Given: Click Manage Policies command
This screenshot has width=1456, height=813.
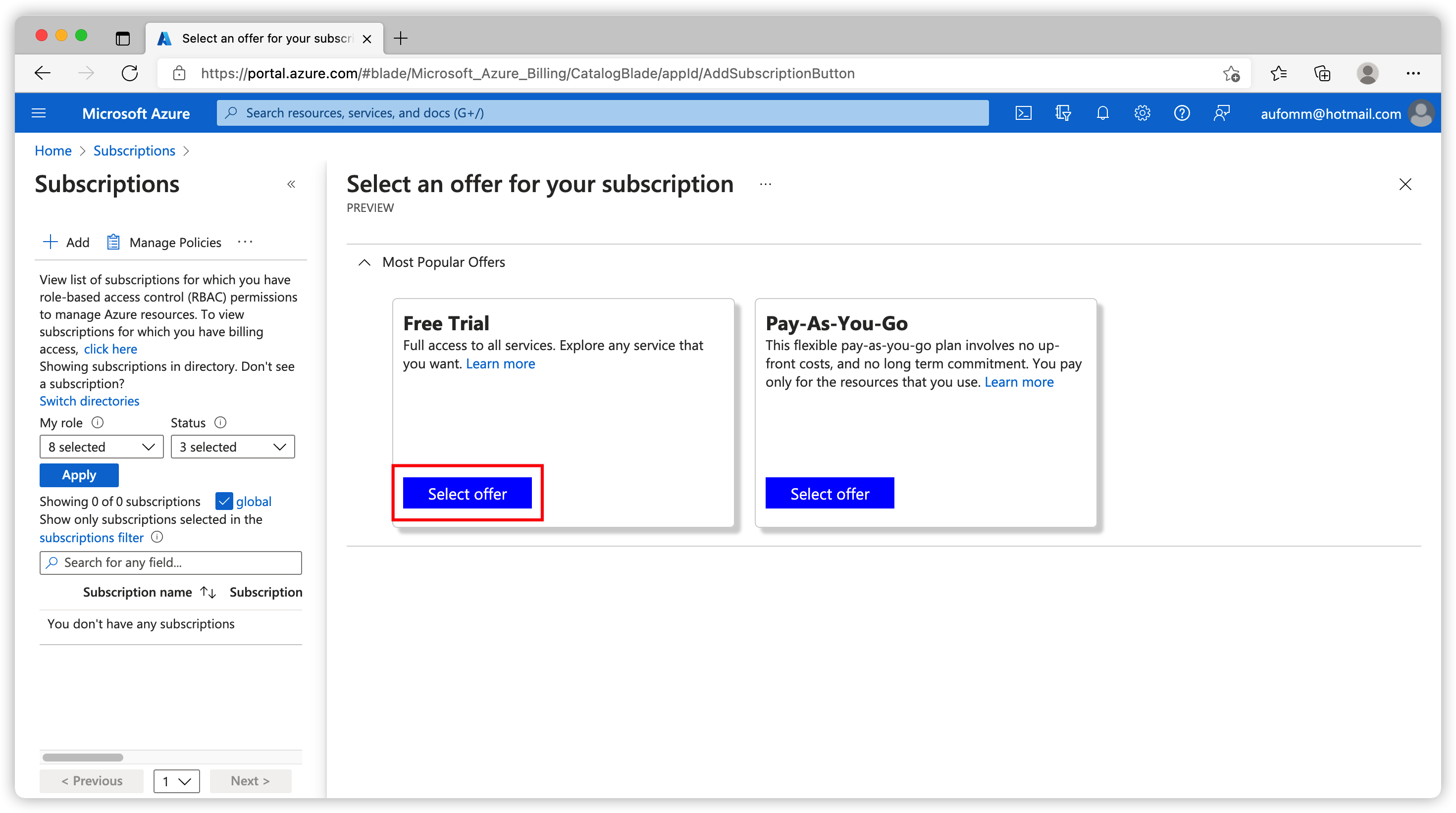Looking at the screenshot, I should point(164,243).
